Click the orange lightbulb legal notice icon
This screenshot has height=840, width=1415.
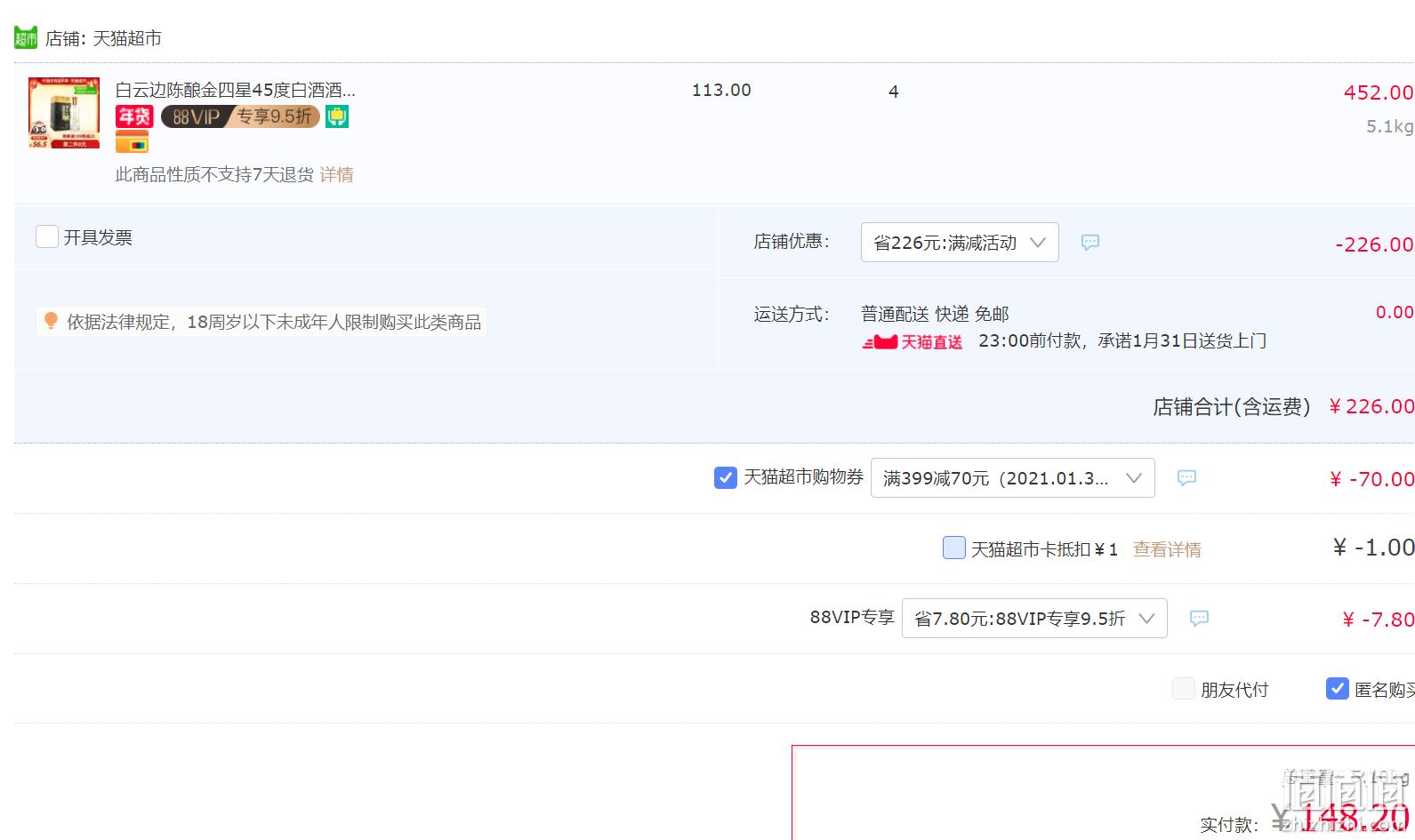[51, 321]
